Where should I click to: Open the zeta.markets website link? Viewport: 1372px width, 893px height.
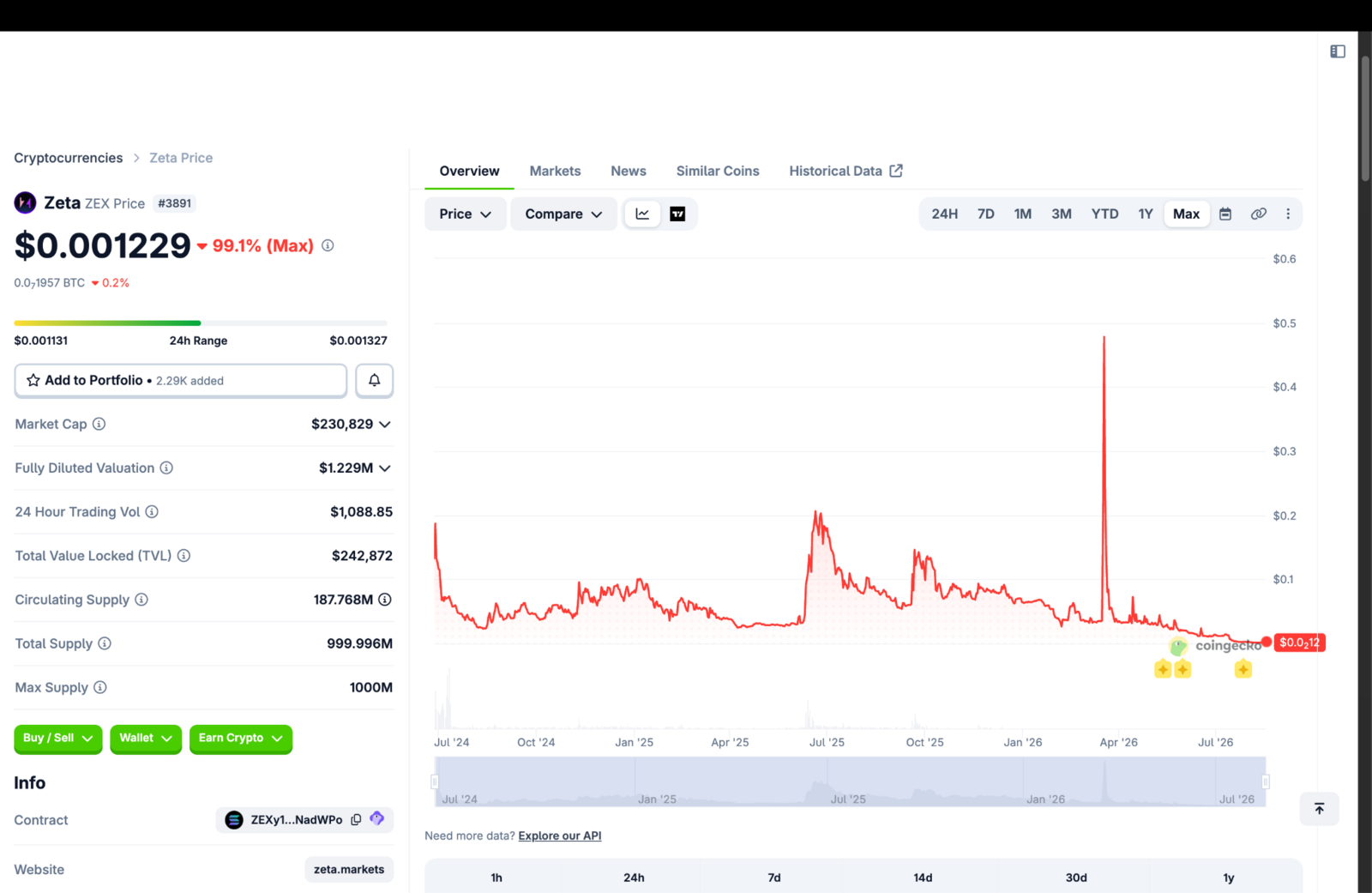click(x=349, y=869)
